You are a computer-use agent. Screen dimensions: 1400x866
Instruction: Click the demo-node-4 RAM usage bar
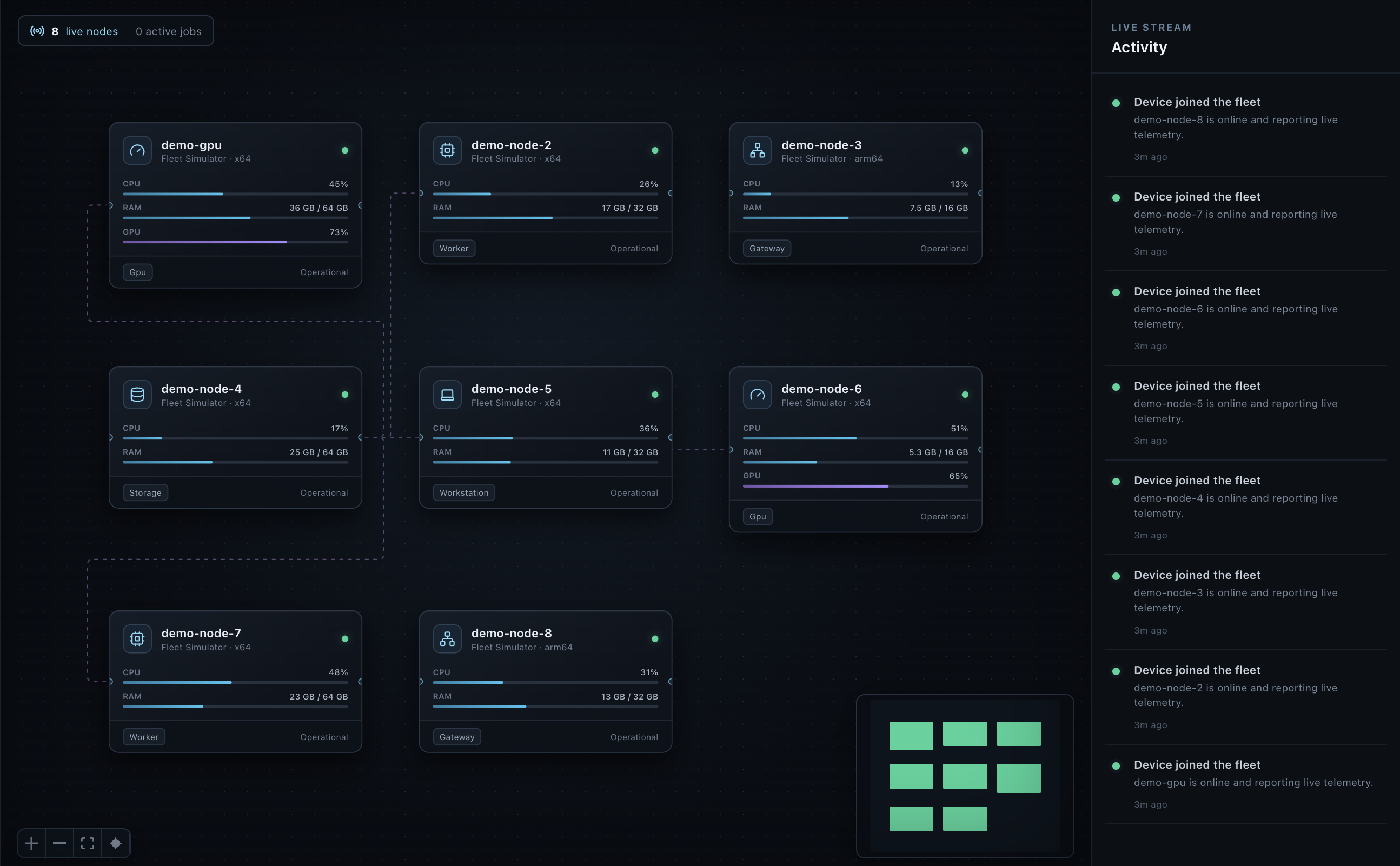pyautogui.click(x=235, y=462)
